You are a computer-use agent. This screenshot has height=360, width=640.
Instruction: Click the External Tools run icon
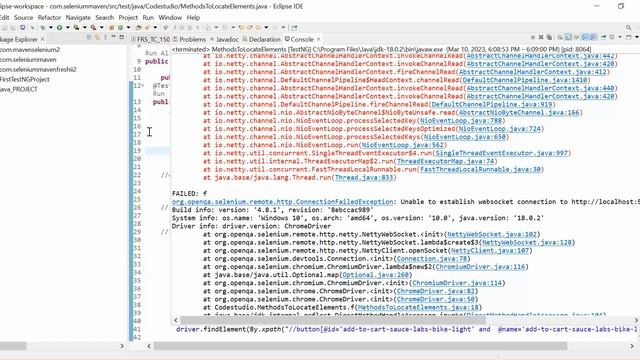(x=93, y=27)
